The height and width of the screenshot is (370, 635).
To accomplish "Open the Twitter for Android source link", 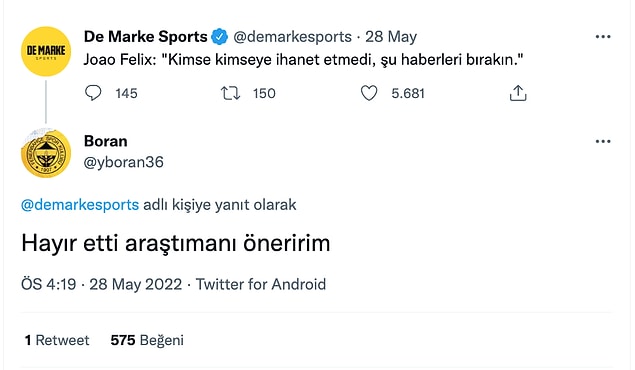I will [261, 284].
